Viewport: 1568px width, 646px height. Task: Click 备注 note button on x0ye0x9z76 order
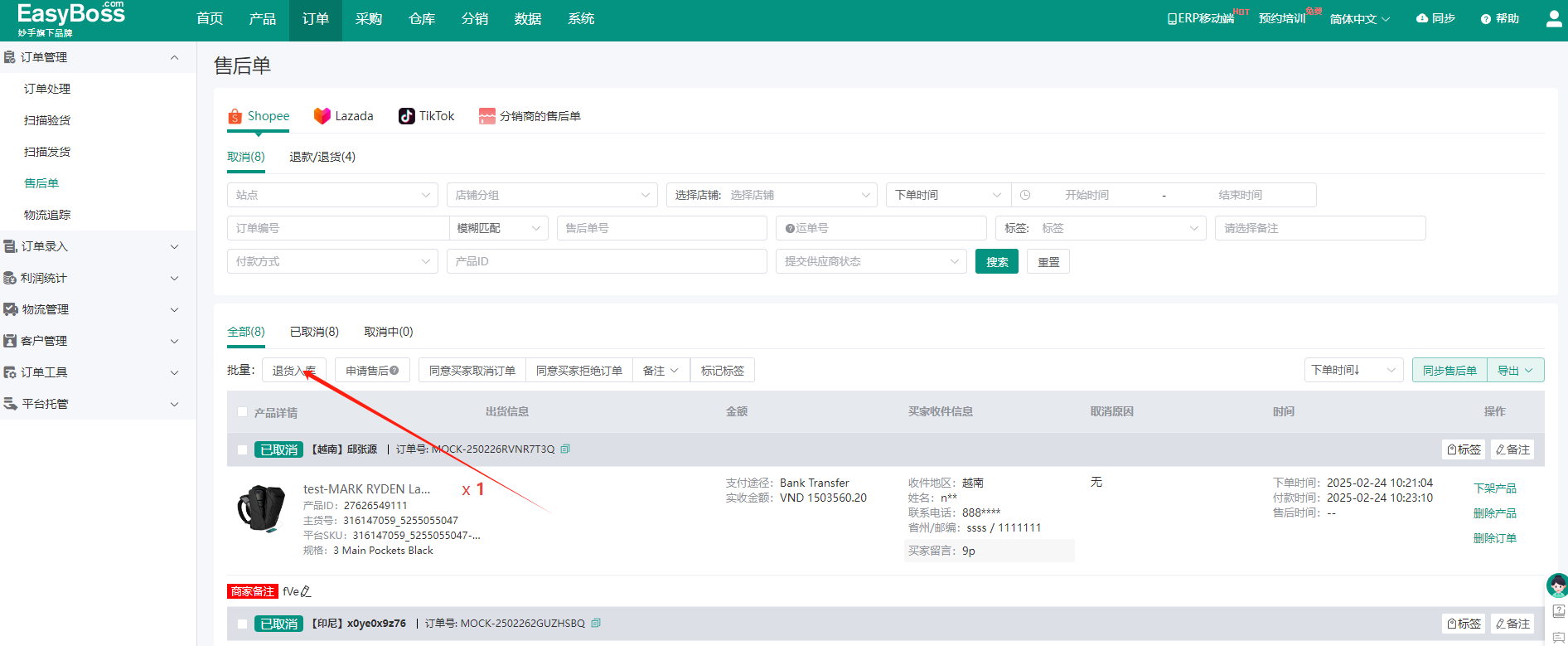pos(1512,624)
